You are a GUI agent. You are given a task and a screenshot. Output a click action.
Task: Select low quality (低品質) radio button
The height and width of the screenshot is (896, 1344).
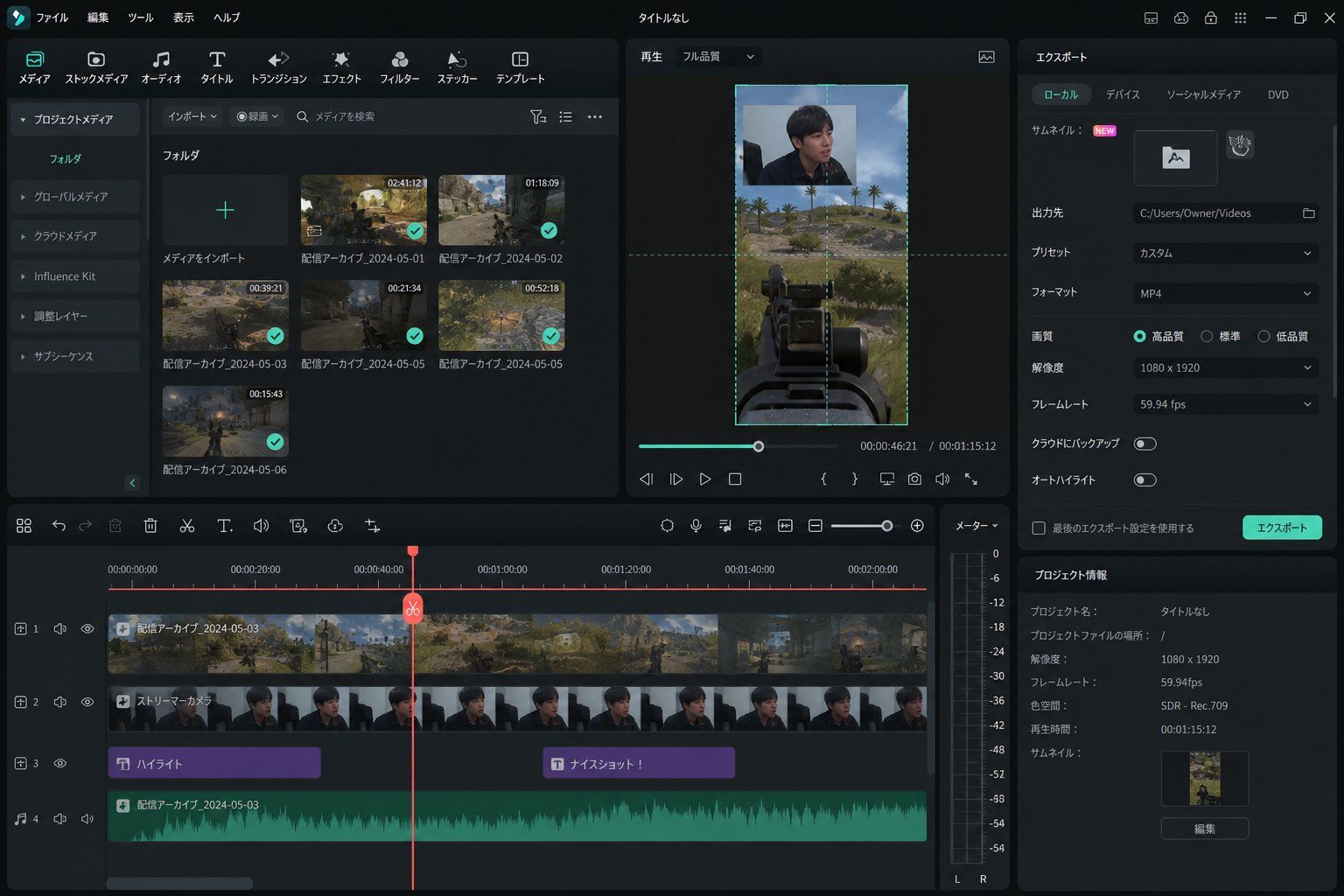coord(1263,336)
